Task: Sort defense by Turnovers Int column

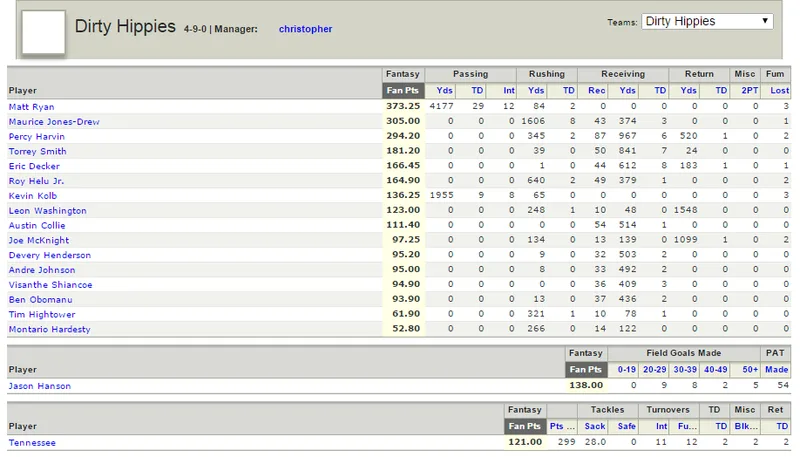Action: pos(661,426)
